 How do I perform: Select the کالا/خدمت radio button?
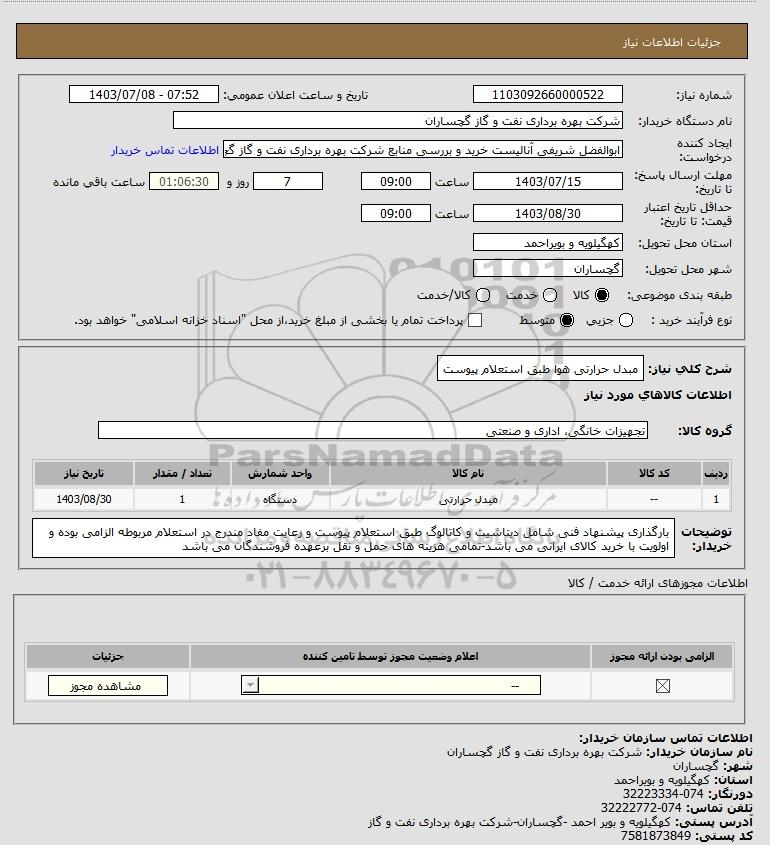coord(483,295)
